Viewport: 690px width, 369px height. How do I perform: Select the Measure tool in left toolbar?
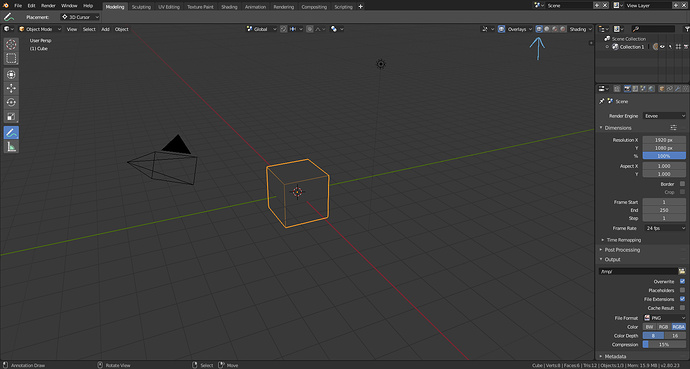coord(11,146)
